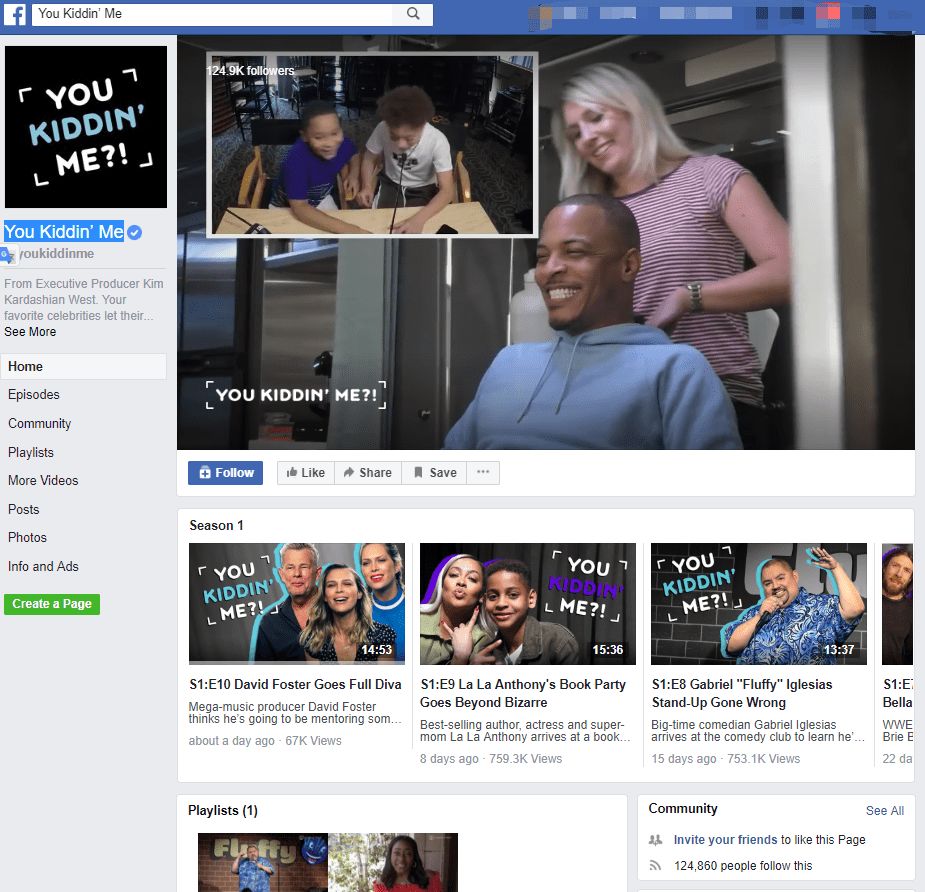Open the S1:E9 La La Anthony episode title
925x892 pixels.
coord(523,693)
